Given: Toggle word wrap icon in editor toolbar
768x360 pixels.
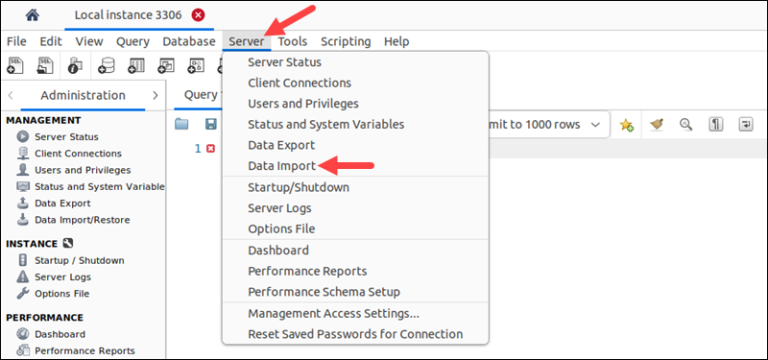Looking at the screenshot, I should click(746, 125).
